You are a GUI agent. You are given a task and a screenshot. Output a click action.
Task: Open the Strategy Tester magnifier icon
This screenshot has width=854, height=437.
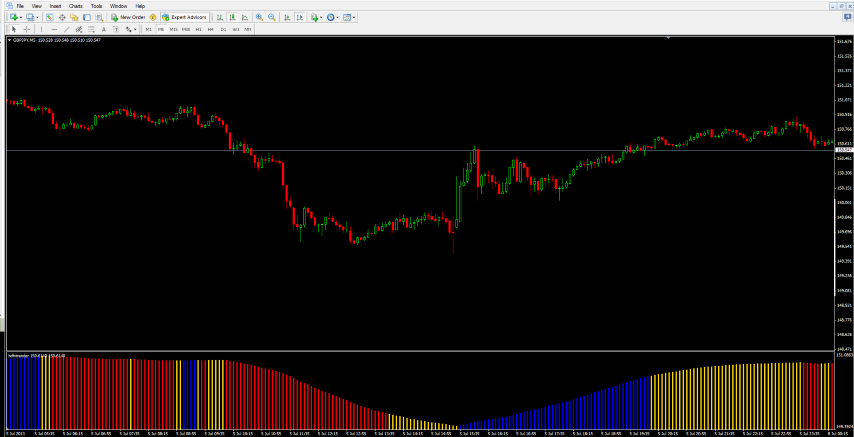[99, 17]
